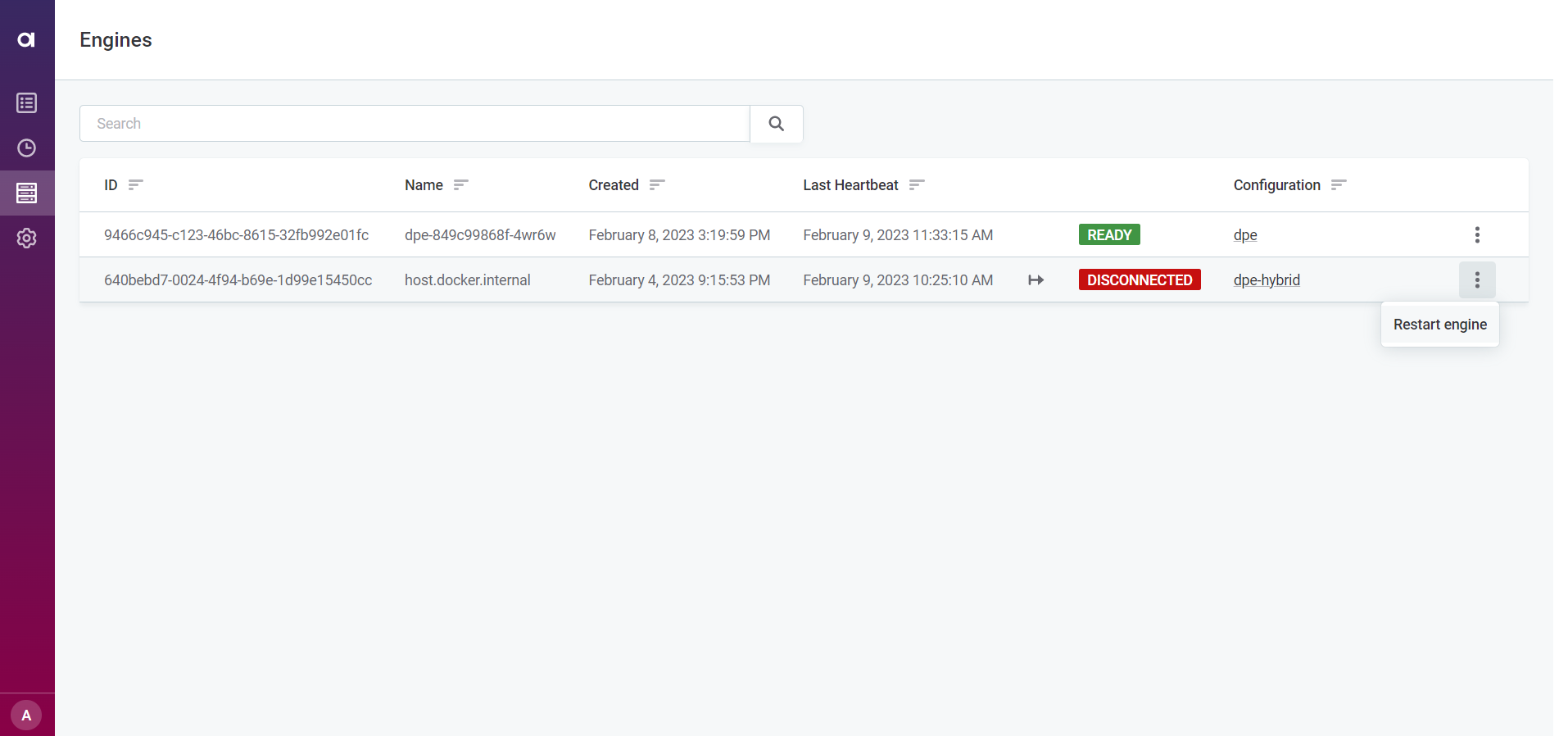Sort the table by Configuration column

(1338, 185)
